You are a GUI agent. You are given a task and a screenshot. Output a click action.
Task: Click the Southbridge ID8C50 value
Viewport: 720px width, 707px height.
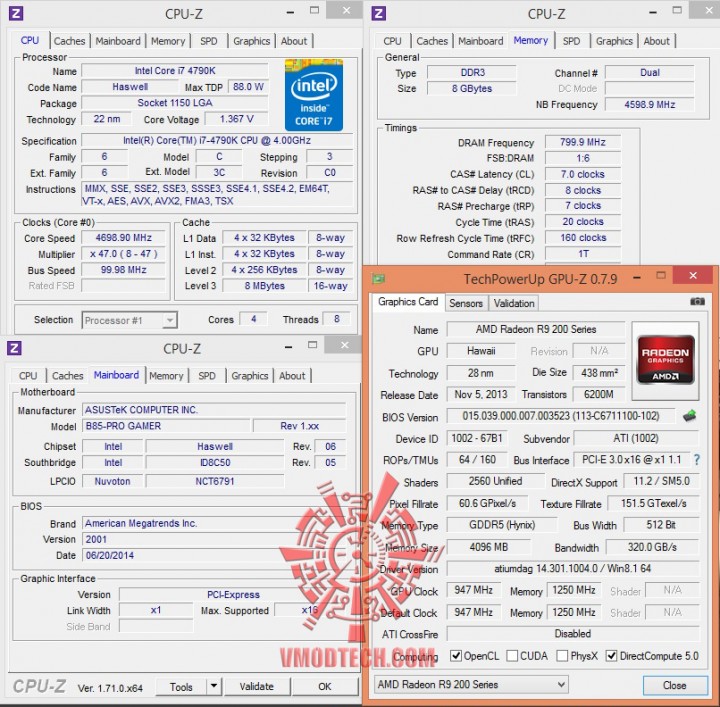215,462
